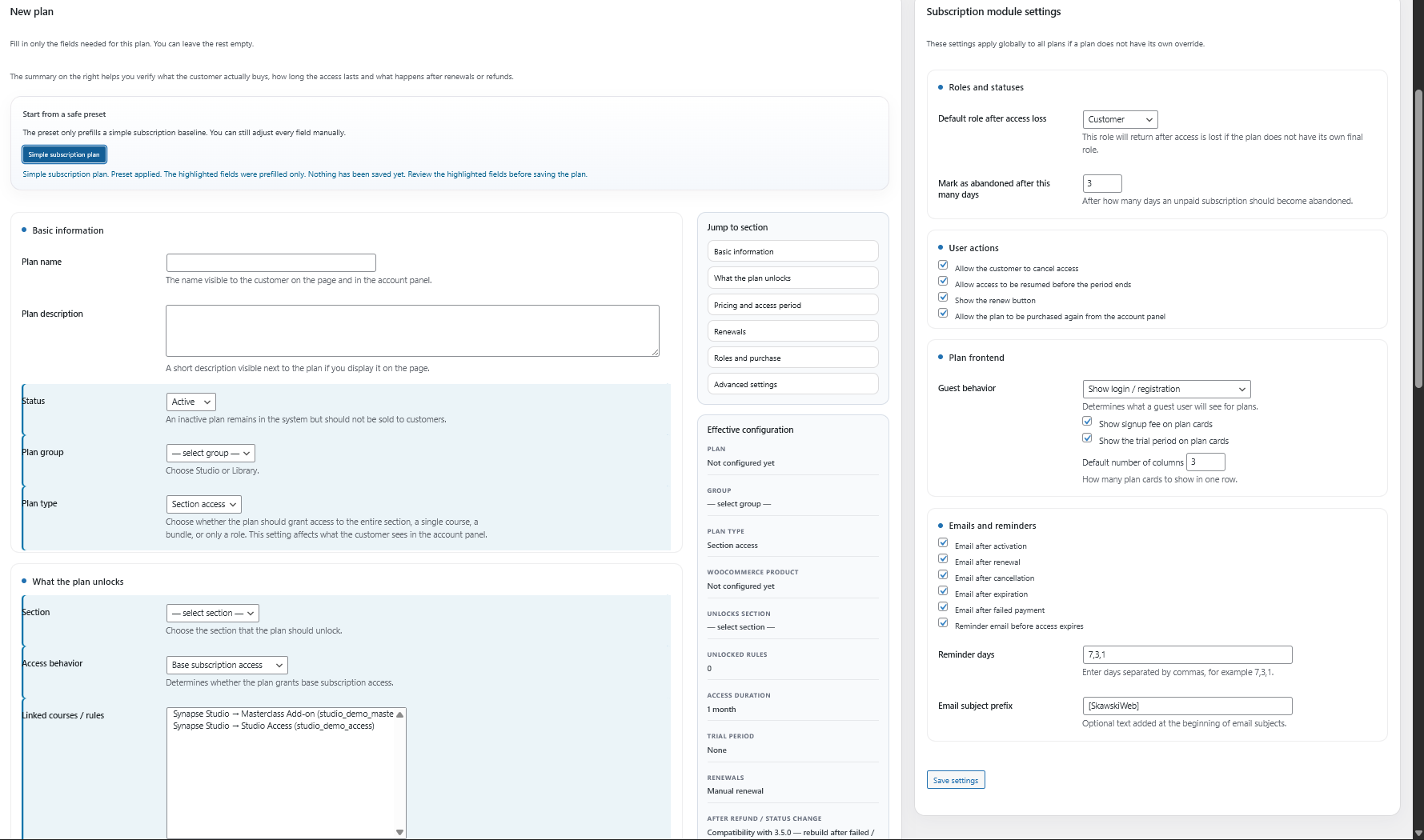This screenshot has width=1424, height=840.
Task: Jump to What the plan unlocks section
Action: point(792,278)
